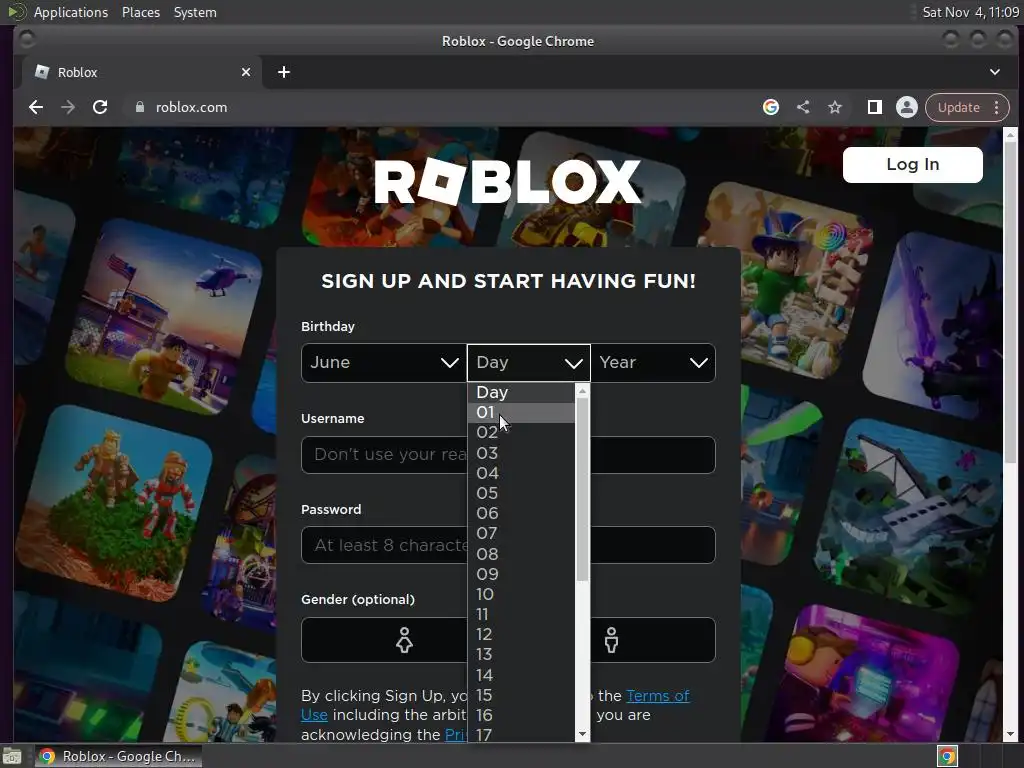
Task: Open the Places menu
Action: tap(140, 12)
